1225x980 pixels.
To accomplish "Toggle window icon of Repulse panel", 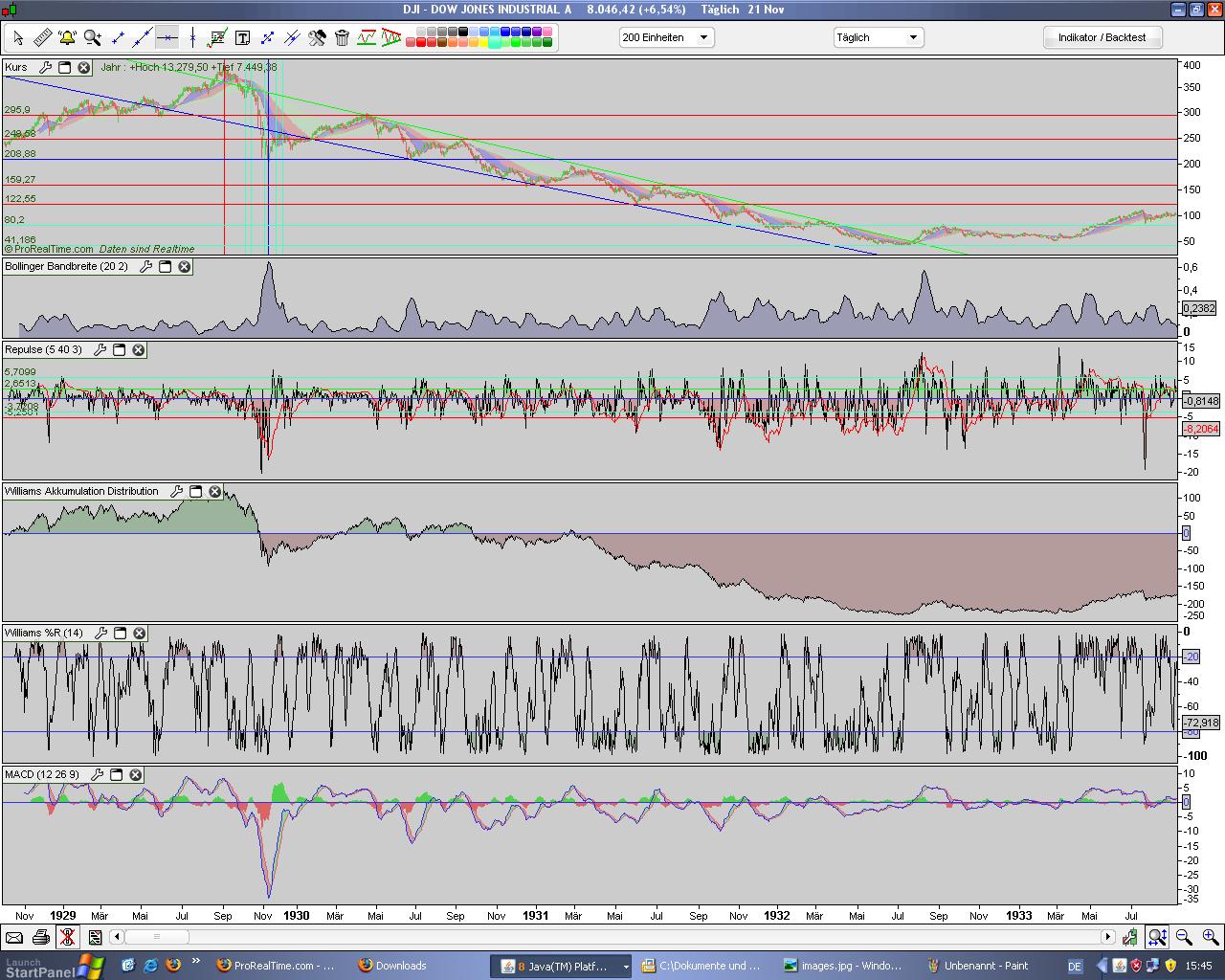I will point(119,349).
